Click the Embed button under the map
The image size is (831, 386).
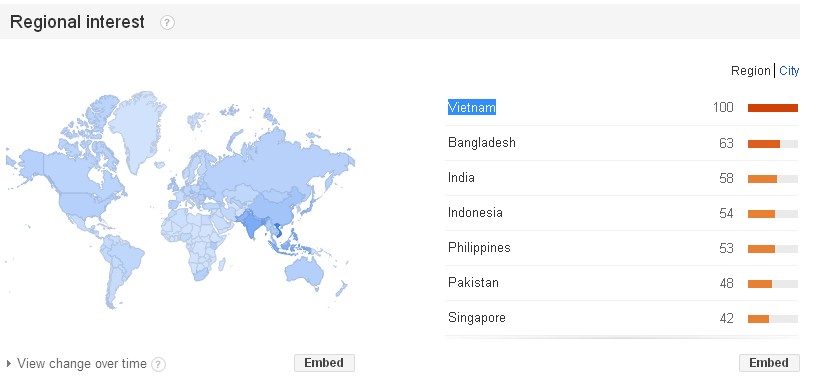coord(324,363)
